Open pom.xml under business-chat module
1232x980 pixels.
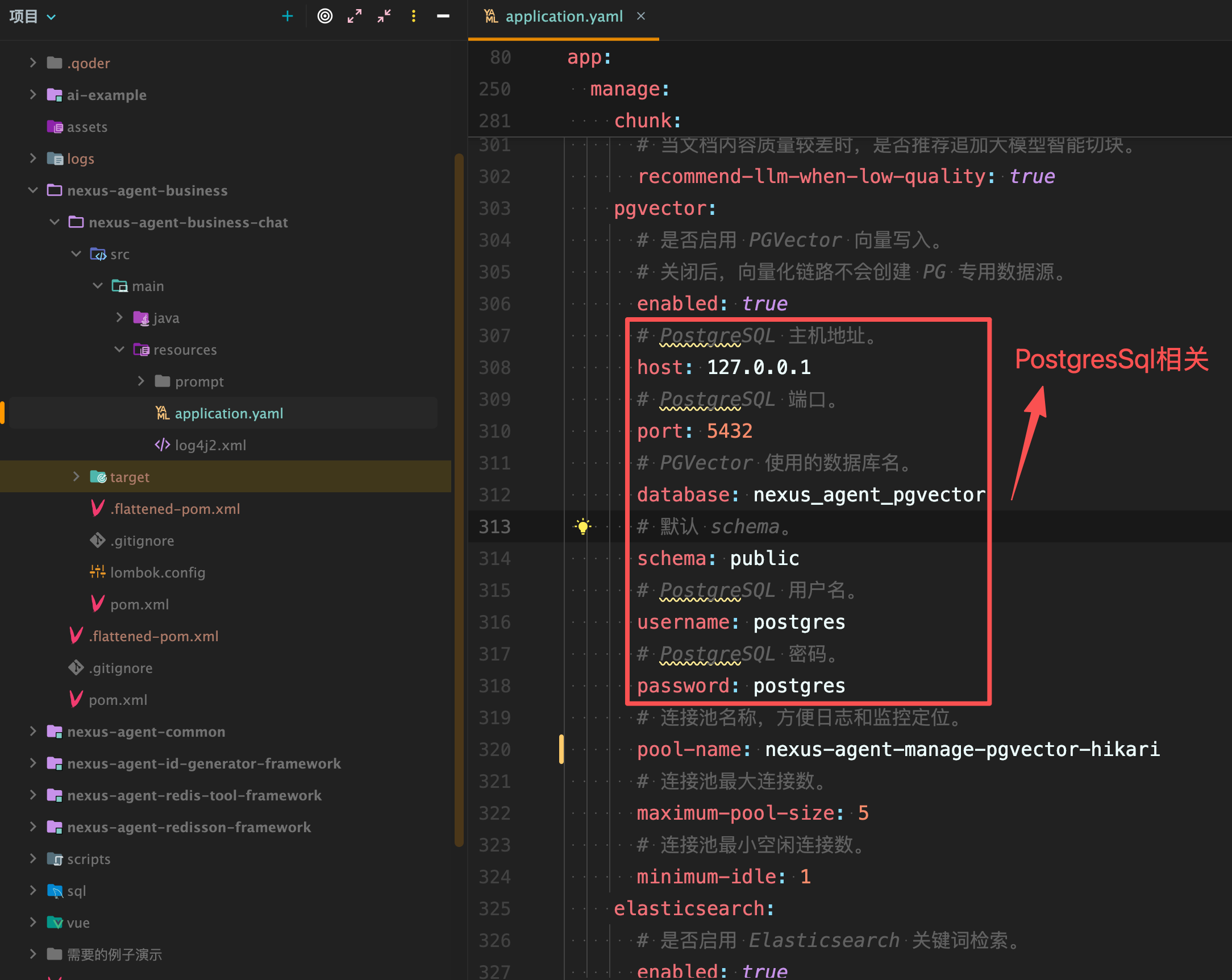click(x=139, y=604)
